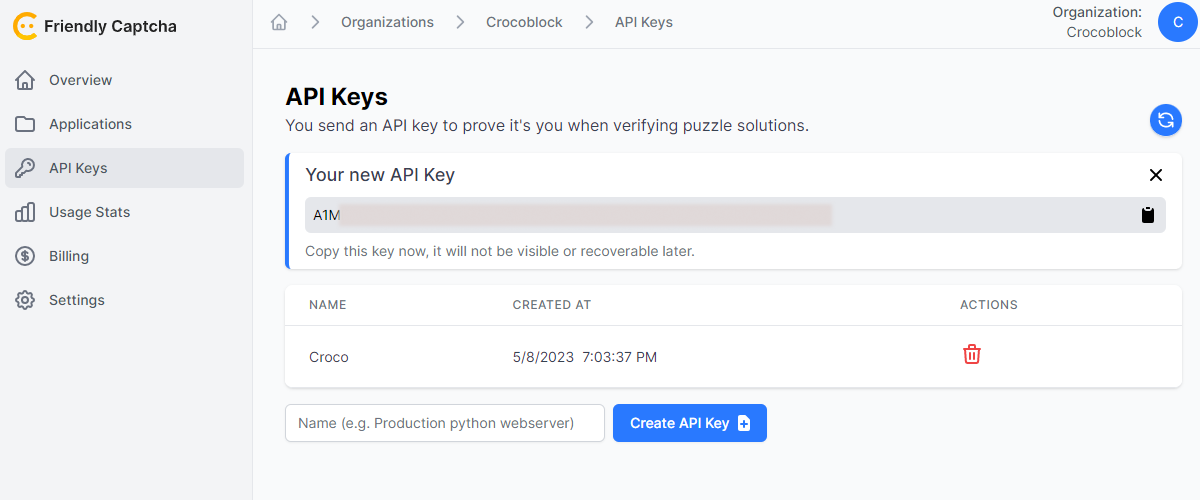This screenshot has height=500, width=1200.
Task: Open the user avatar C menu
Action: click(x=1178, y=22)
